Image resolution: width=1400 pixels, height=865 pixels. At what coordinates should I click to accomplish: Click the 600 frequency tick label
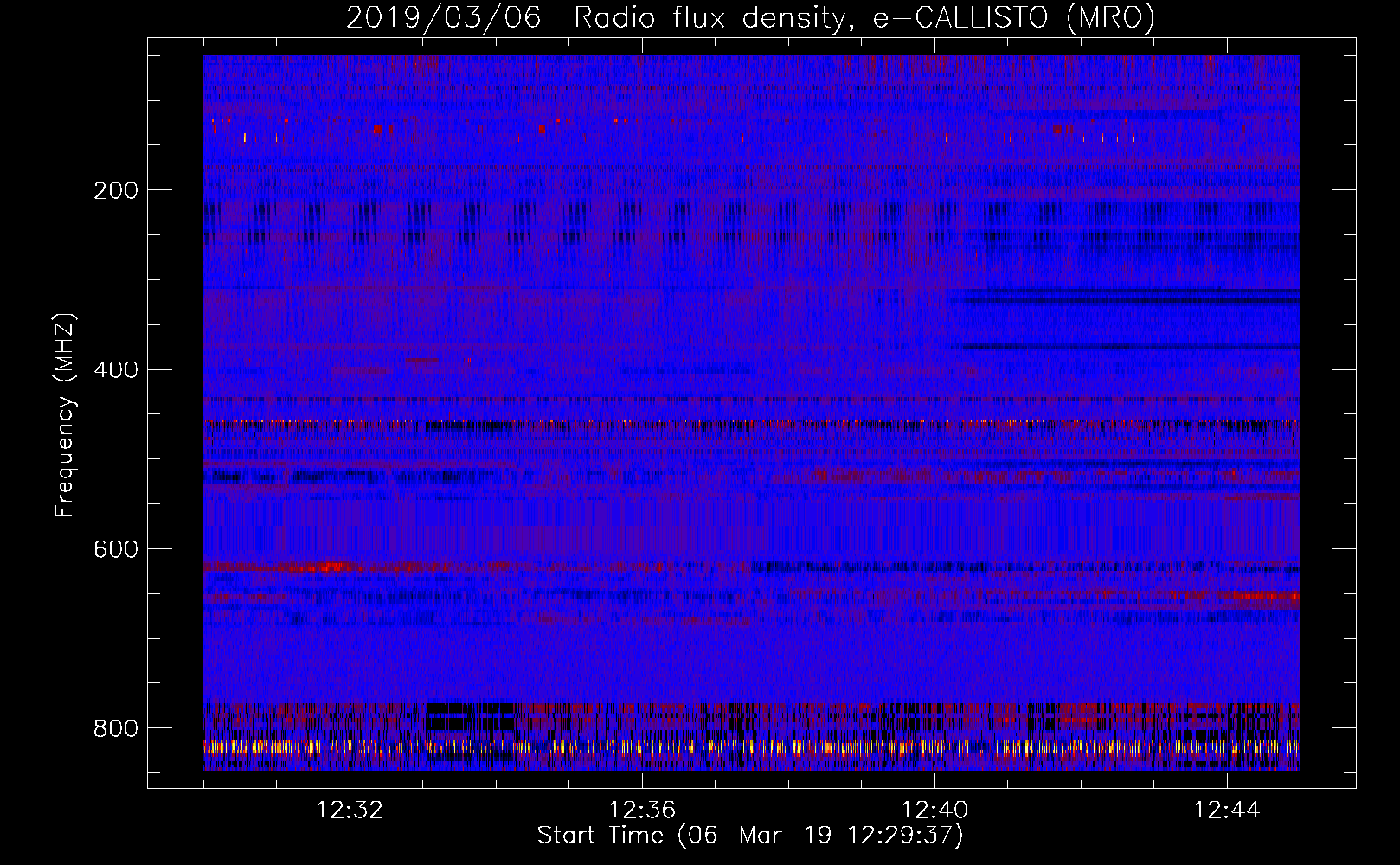pos(115,549)
